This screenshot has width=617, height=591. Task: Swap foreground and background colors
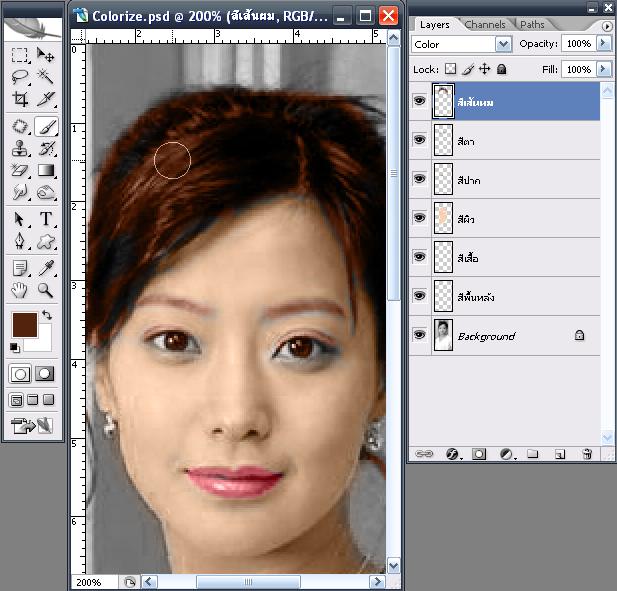pyautogui.click(x=47, y=315)
